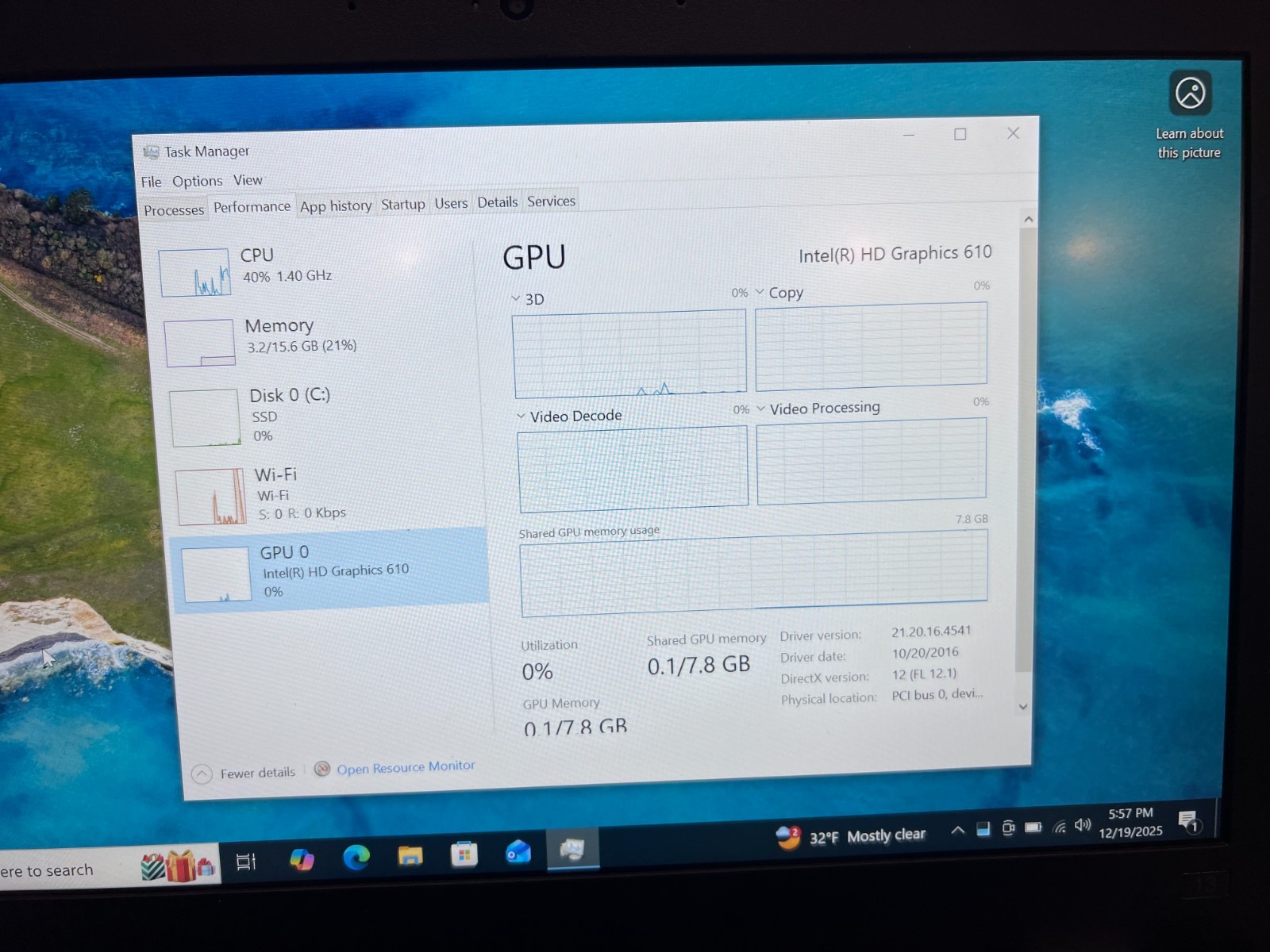This screenshot has width=1270, height=952.
Task: Open notification center
Action: (x=1188, y=822)
